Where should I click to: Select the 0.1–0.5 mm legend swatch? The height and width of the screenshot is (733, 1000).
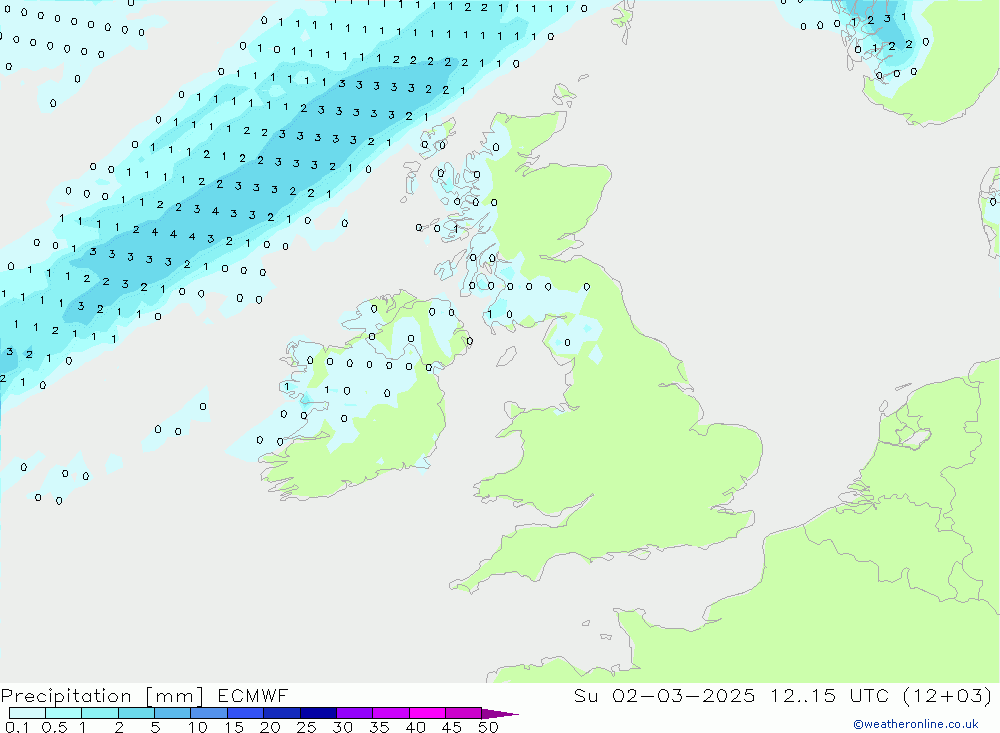(x=27, y=713)
